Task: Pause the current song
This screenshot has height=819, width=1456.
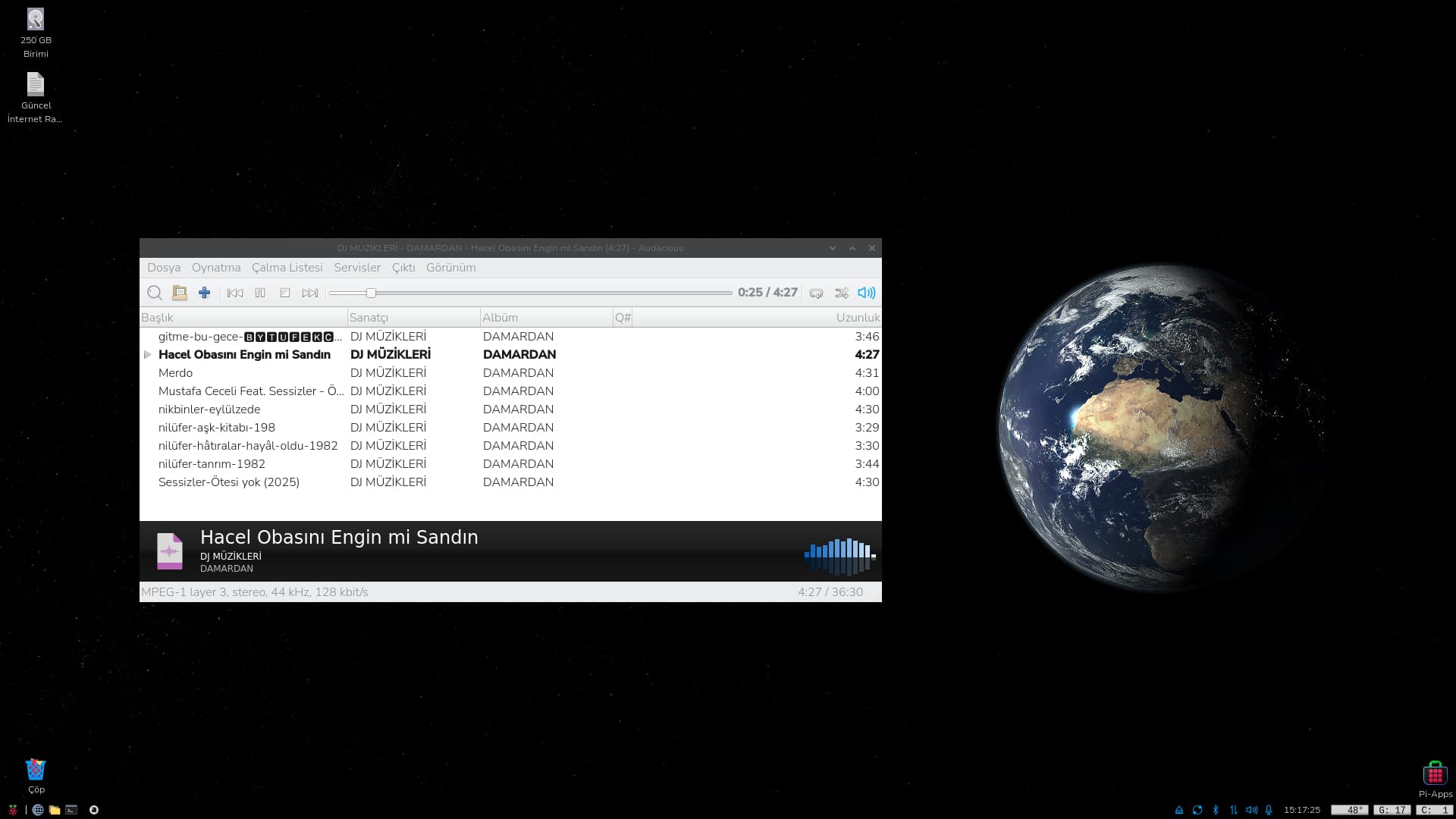Action: [x=260, y=293]
